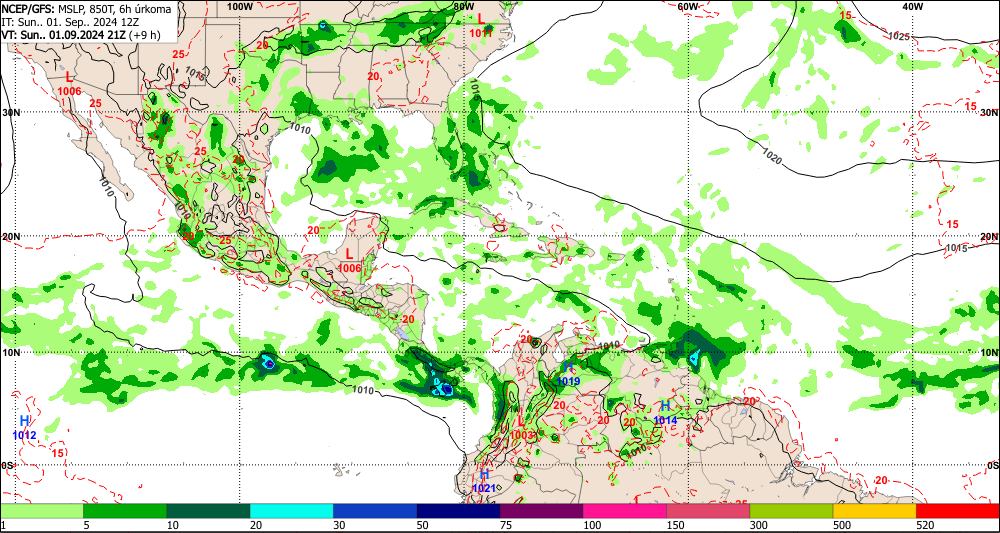Click the red "L 1011" low pressure marker
The height and width of the screenshot is (533, 1000).
(482, 26)
